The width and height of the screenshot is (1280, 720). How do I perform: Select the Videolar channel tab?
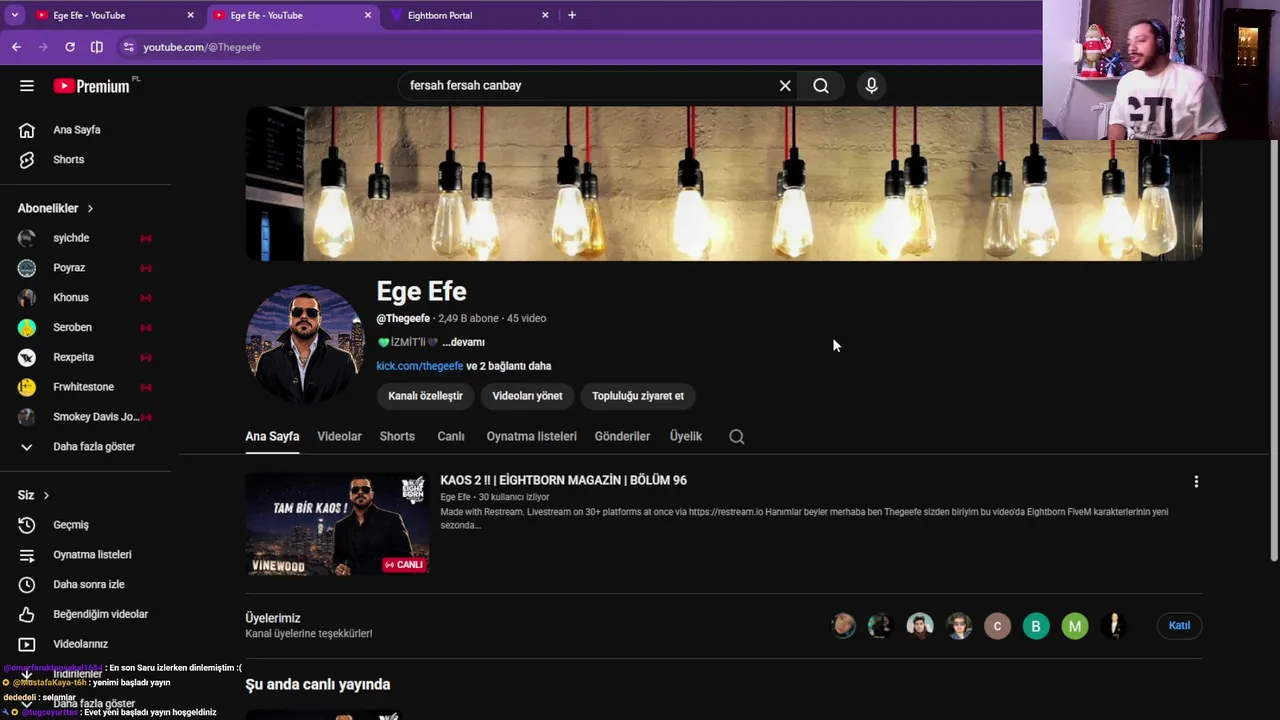tap(339, 437)
